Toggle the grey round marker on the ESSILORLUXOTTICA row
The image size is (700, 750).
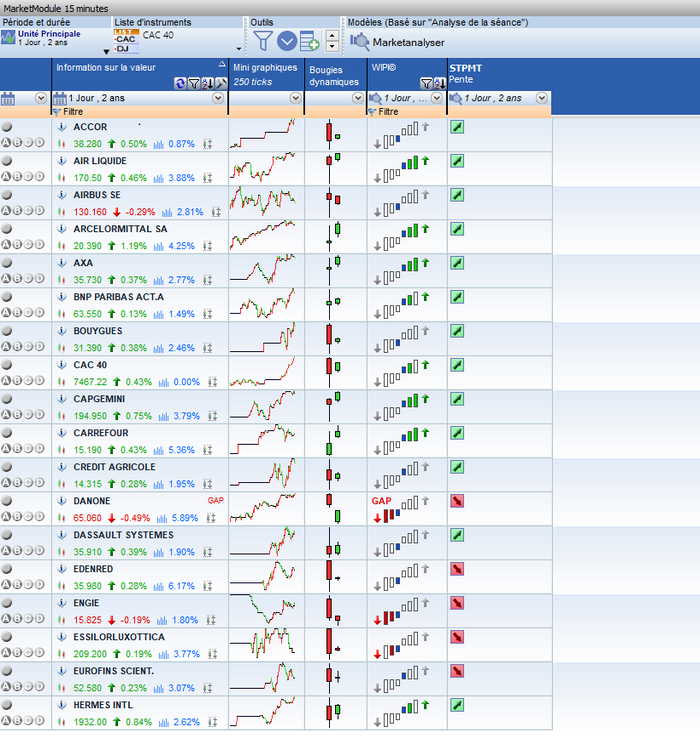pos(6,637)
